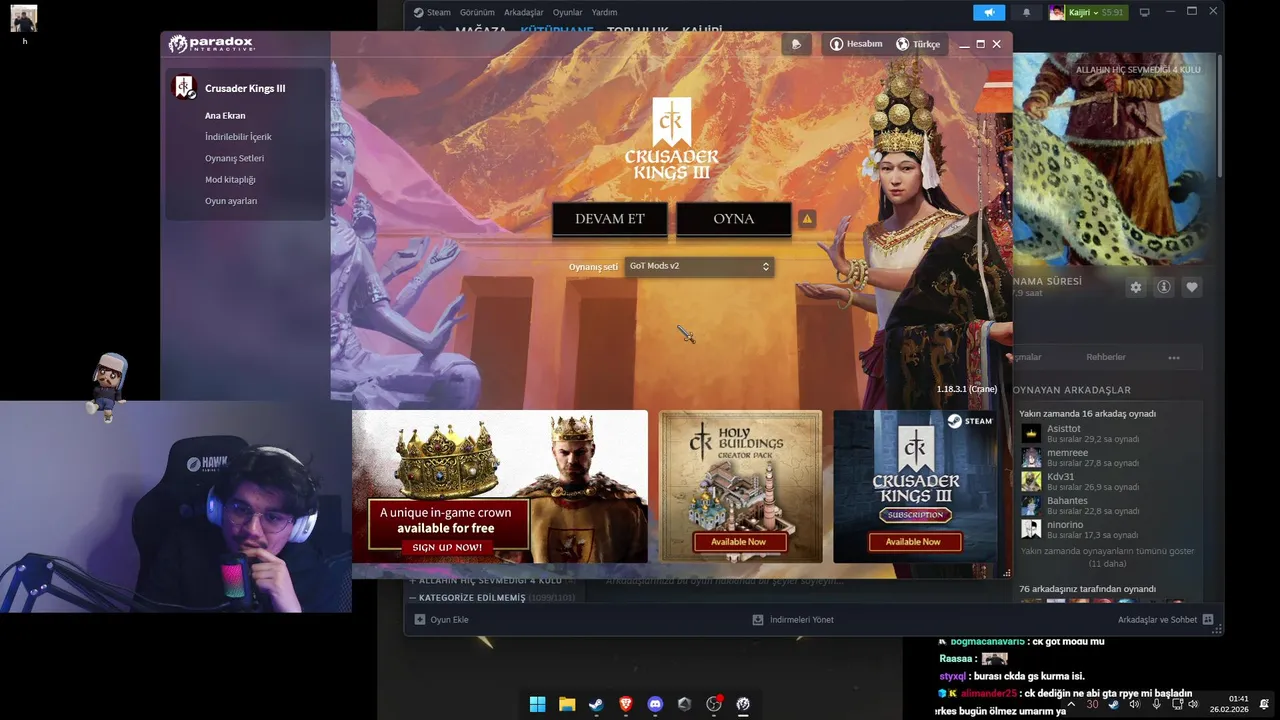Screen dimensions: 1280x720
Task: Click the launcher window bottom-right corner grip
Action: (1006, 573)
